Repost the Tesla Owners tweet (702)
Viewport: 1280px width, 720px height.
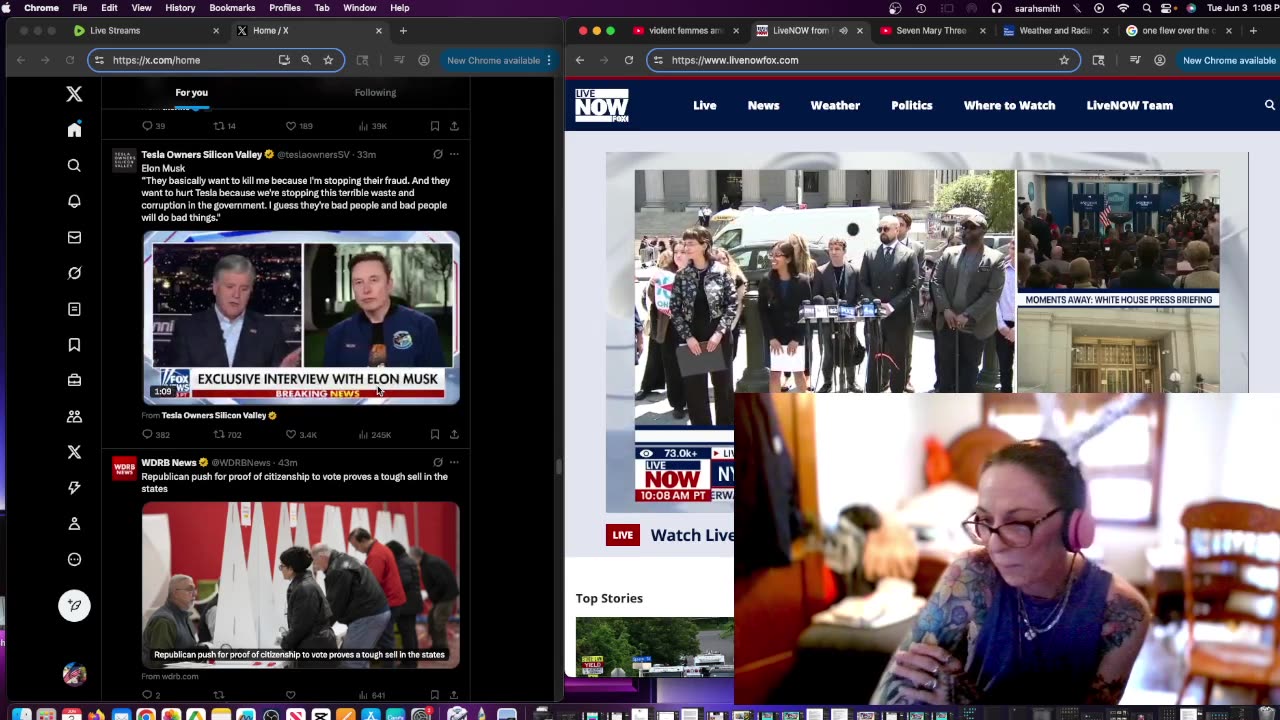227,435
